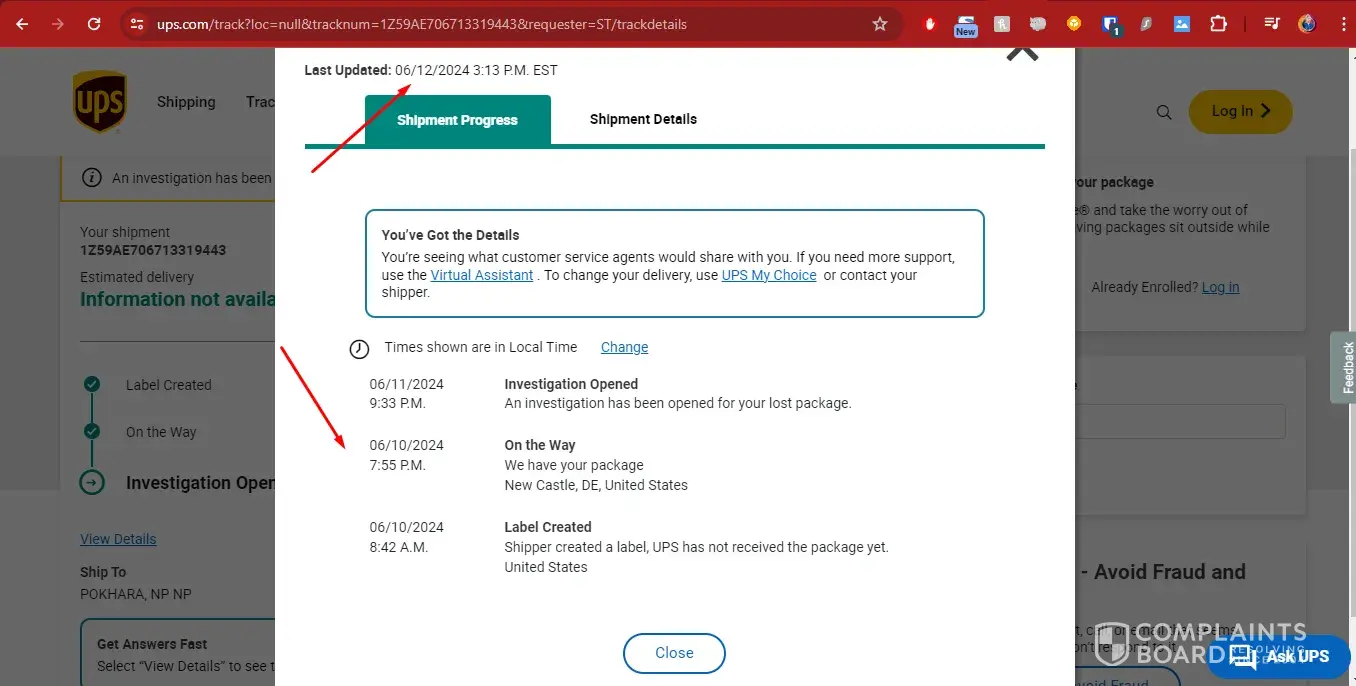Click the 'Last Updated' timestamp text
The height and width of the screenshot is (686, 1356).
(x=431, y=70)
